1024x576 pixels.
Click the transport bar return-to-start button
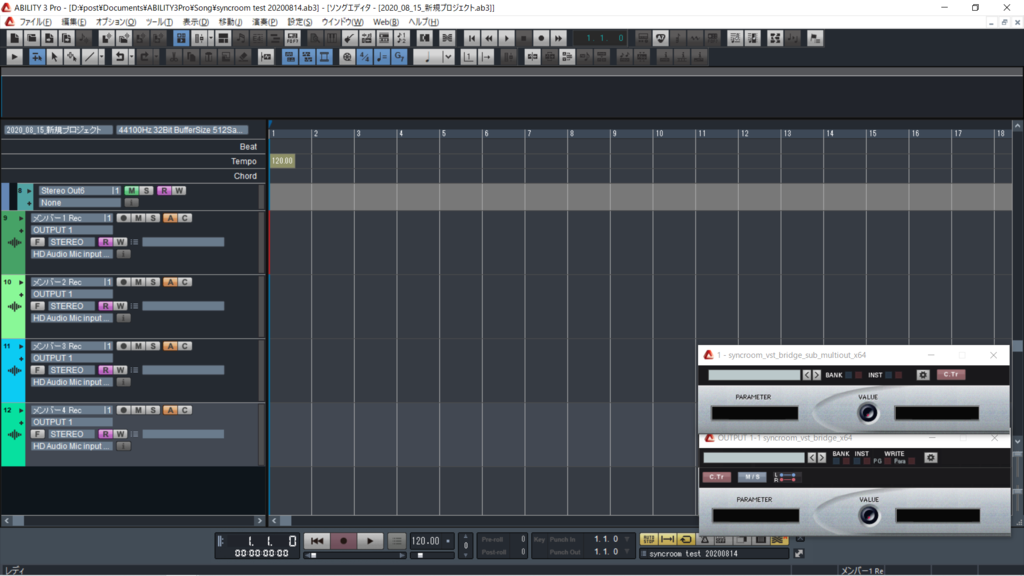(x=317, y=541)
